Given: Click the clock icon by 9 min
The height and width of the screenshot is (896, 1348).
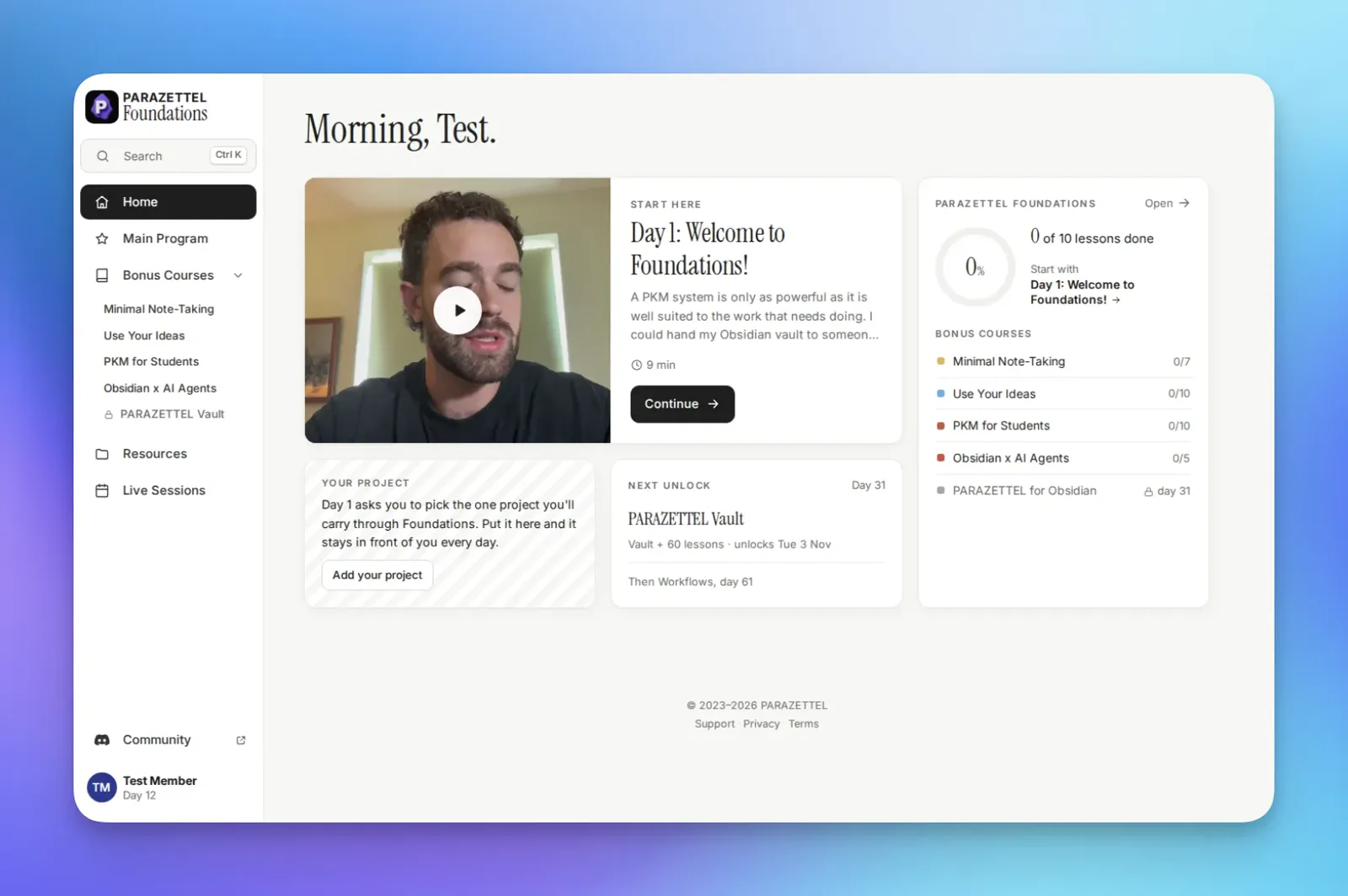Looking at the screenshot, I should click(x=636, y=365).
